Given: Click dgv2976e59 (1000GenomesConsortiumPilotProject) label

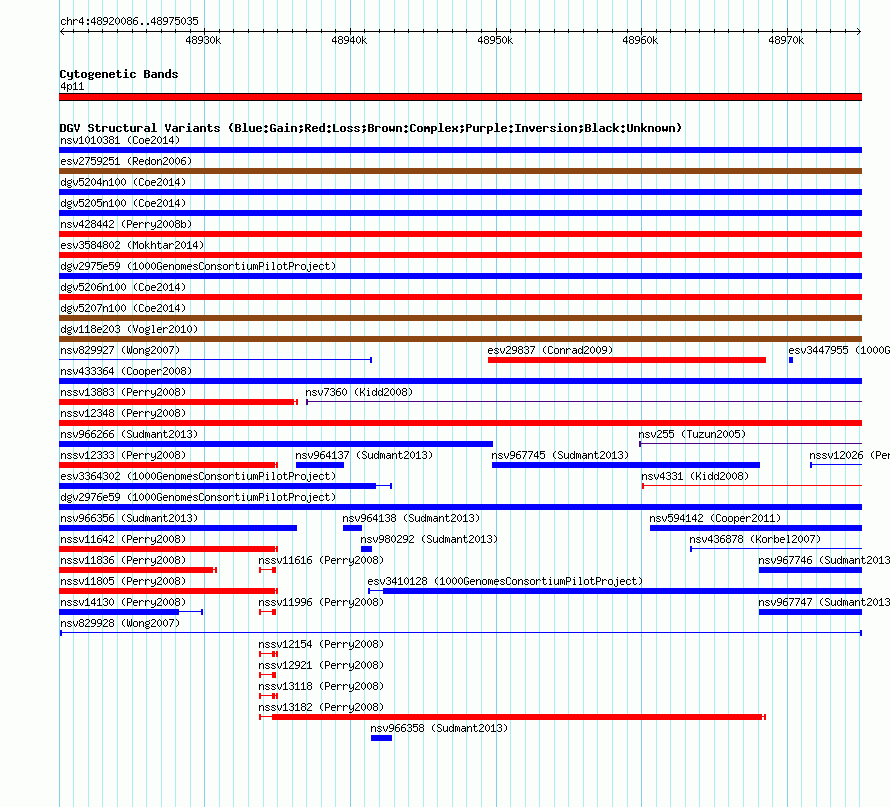Looking at the screenshot, I should 198,497.
